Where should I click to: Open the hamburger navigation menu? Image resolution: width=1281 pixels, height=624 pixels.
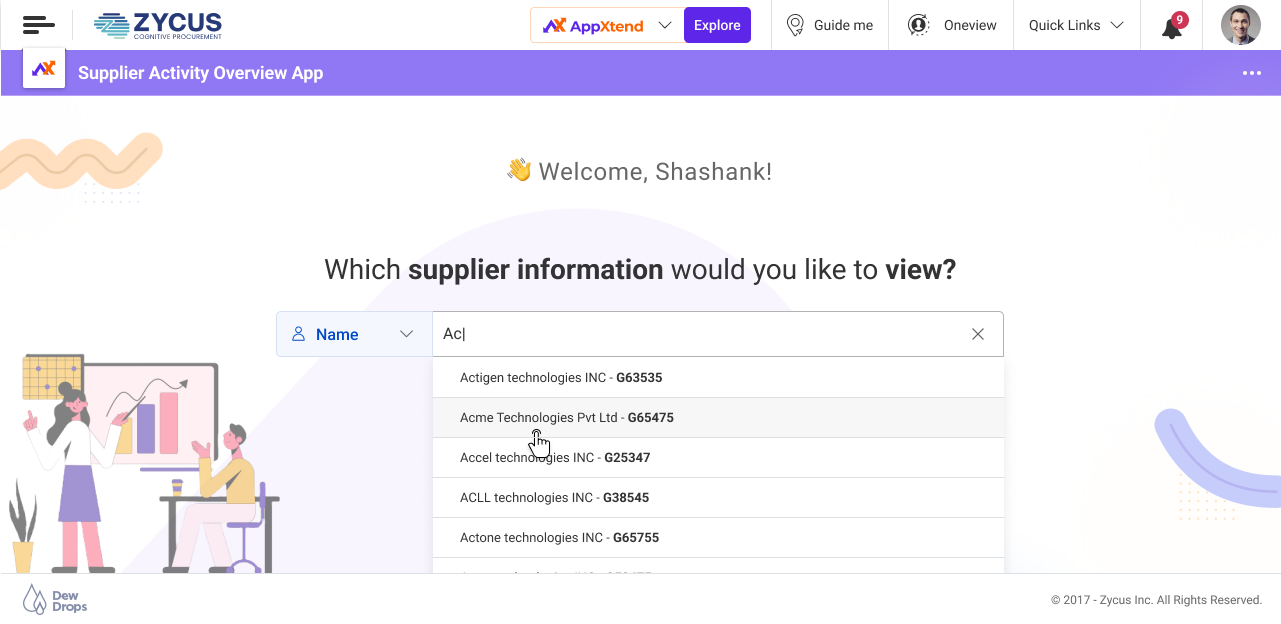[x=38, y=25]
